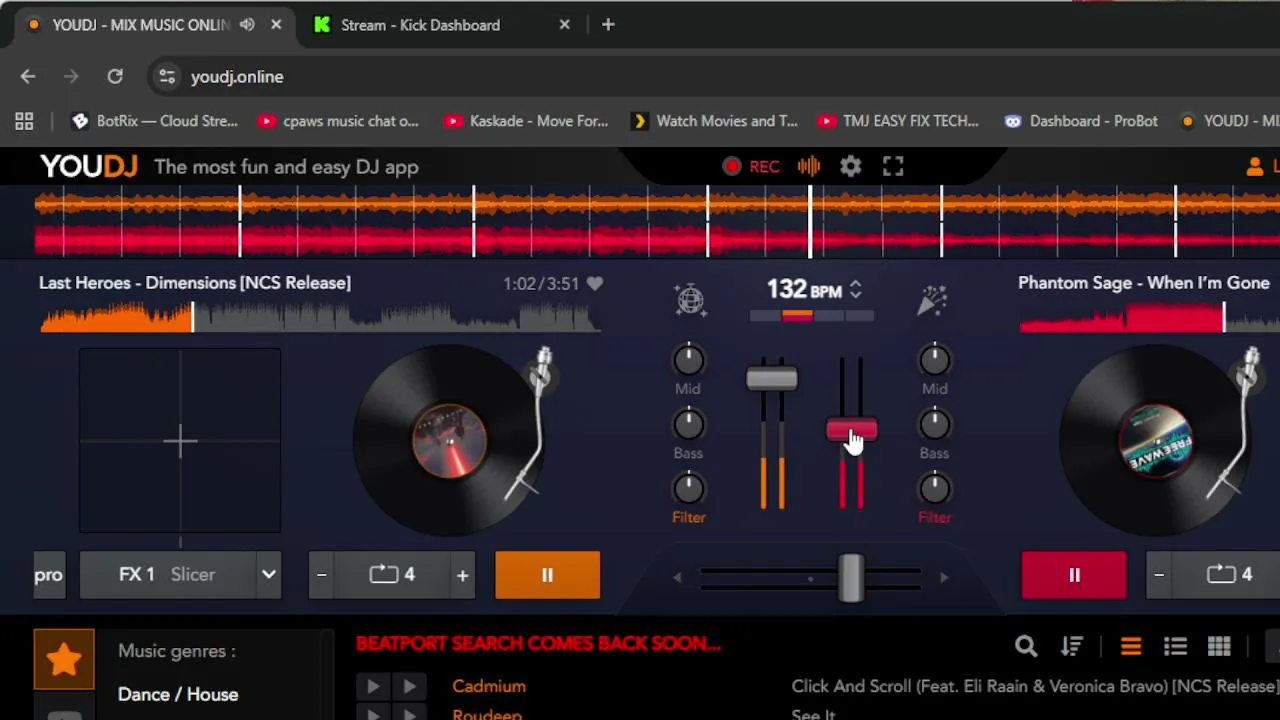Viewport: 1280px width, 720px height.
Task: Select the Dance / House genre
Action: pyautogui.click(x=178, y=694)
